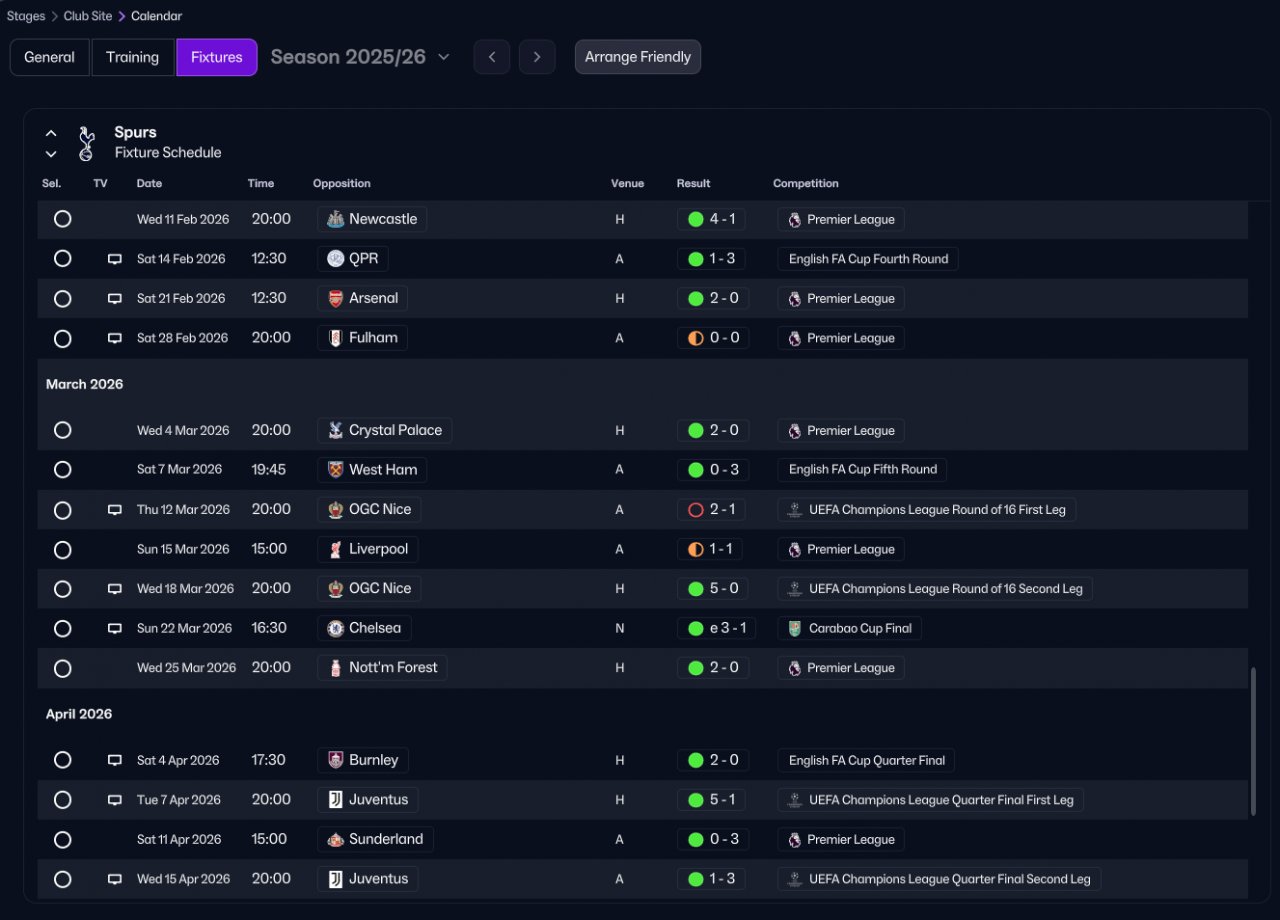
Task: Click the Juventus badge on 7 Apr fixture
Action: [336, 800]
